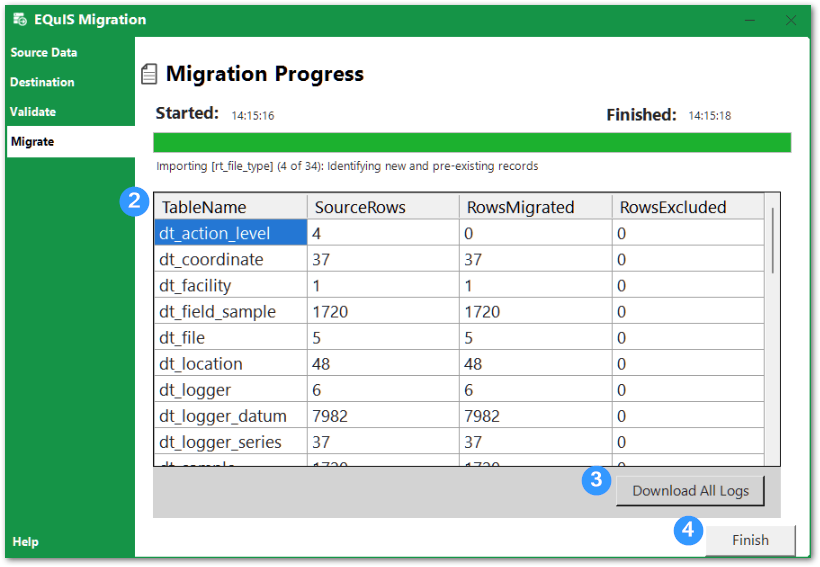Close the EQuIS Migration window

pos(791,20)
